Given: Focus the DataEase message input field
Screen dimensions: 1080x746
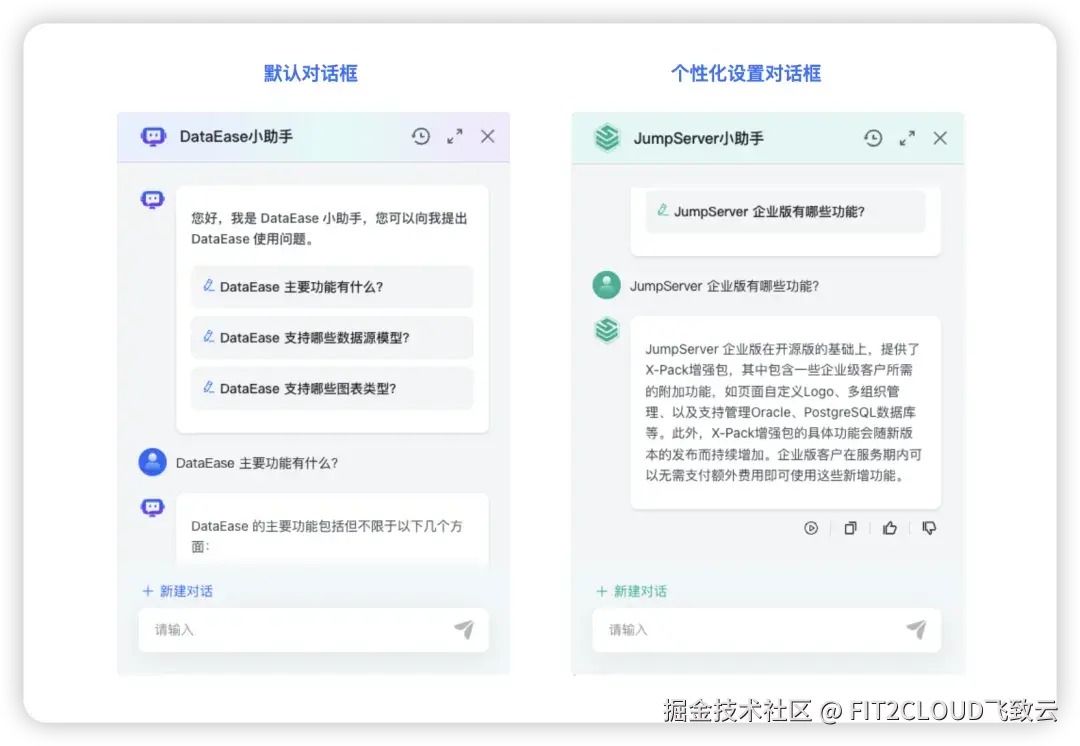Looking at the screenshot, I should 313,630.
